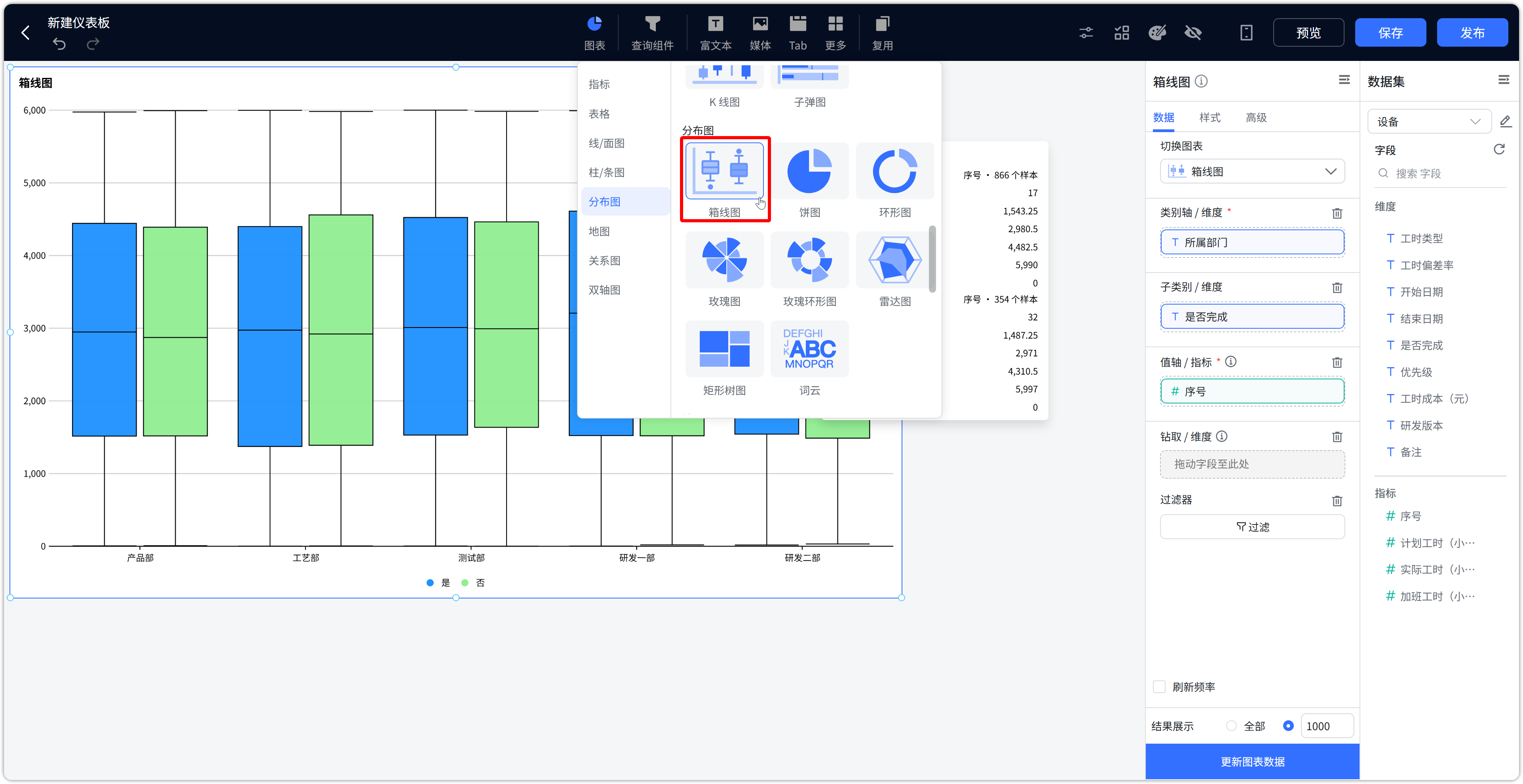Toggle the hidden-eye visibility icon

pos(1193,32)
